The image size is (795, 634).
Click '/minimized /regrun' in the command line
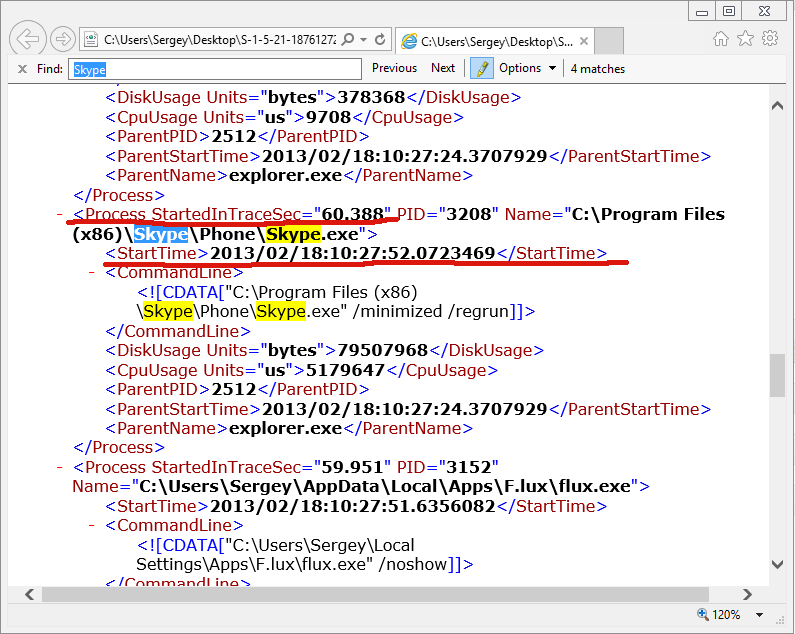click(430, 311)
